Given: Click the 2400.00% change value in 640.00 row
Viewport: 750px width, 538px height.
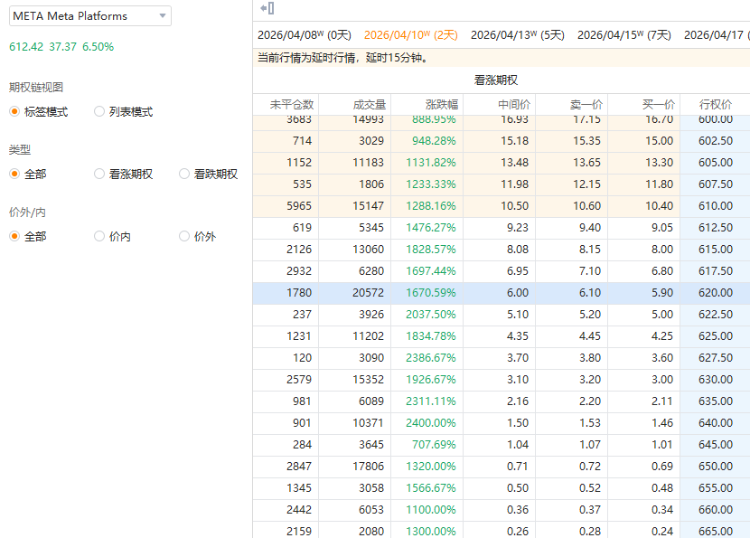Looking at the screenshot, I should [430, 423].
